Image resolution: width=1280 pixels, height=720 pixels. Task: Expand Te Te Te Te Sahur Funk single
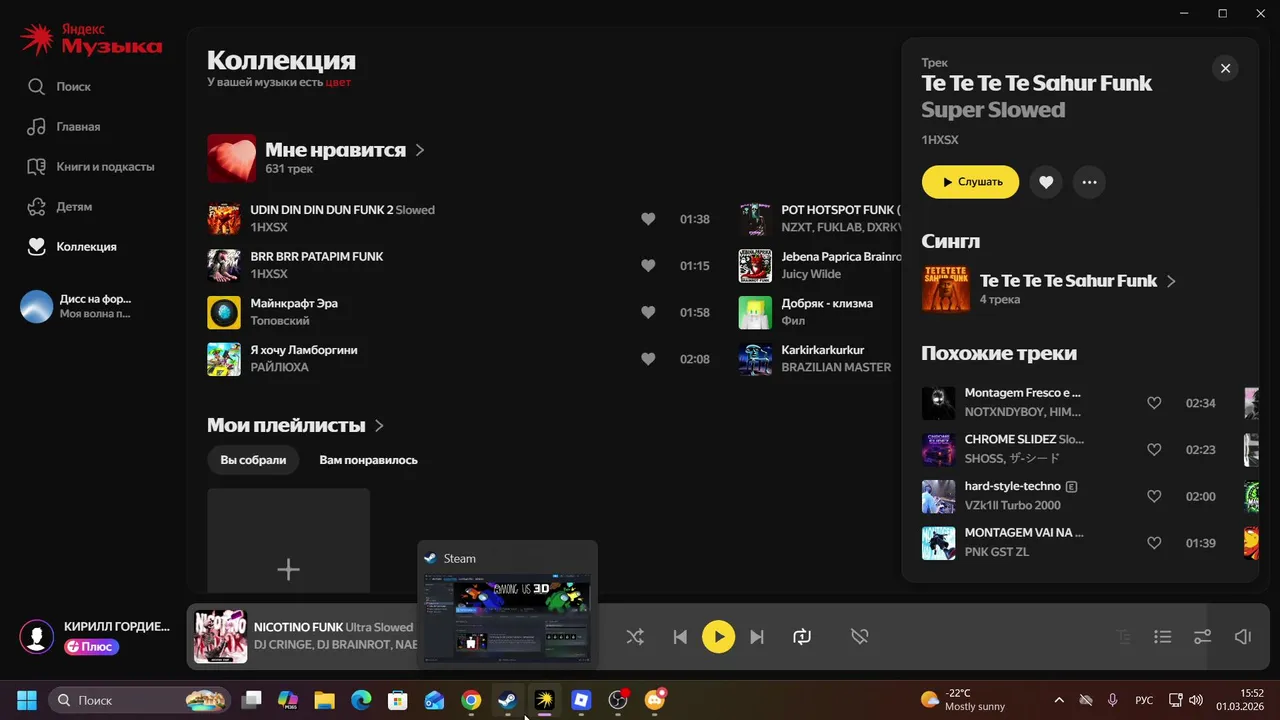click(1171, 281)
